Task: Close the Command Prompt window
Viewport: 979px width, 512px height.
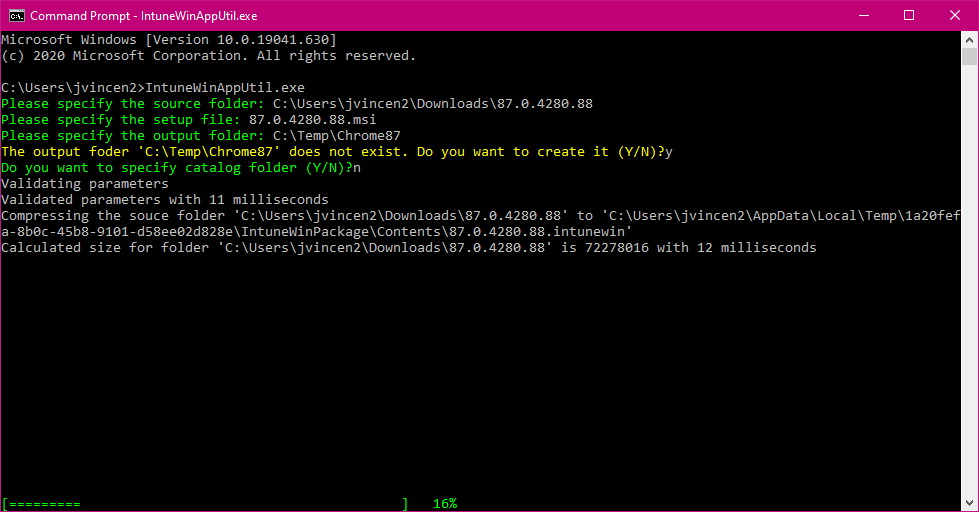Action: 955,16
